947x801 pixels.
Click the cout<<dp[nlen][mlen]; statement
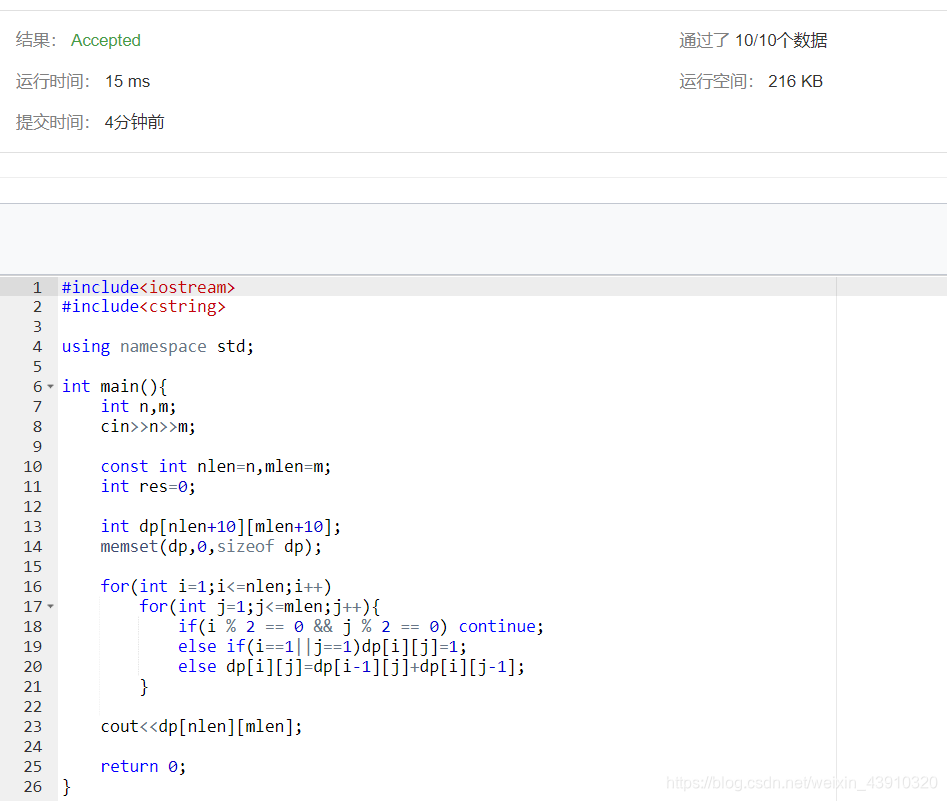201,727
